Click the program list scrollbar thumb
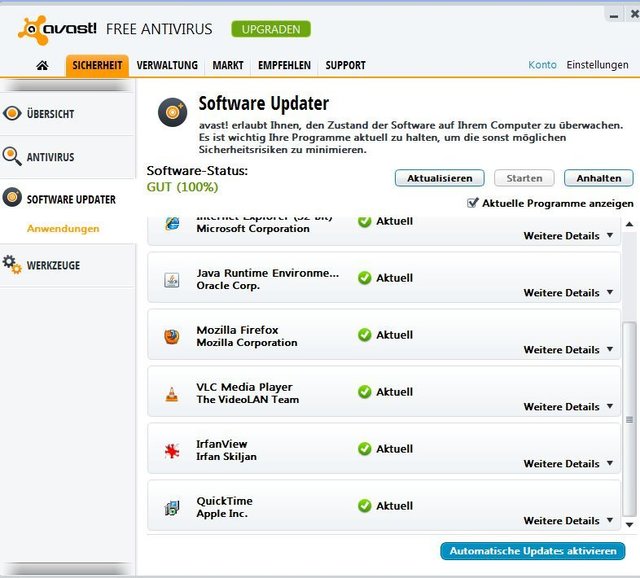 click(x=629, y=419)
